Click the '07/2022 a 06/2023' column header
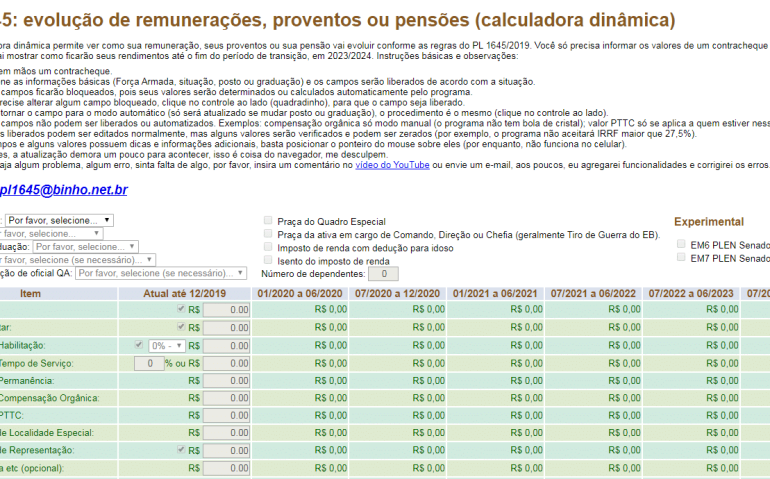Viewport: 770px width, 479px height. [691, 294]
